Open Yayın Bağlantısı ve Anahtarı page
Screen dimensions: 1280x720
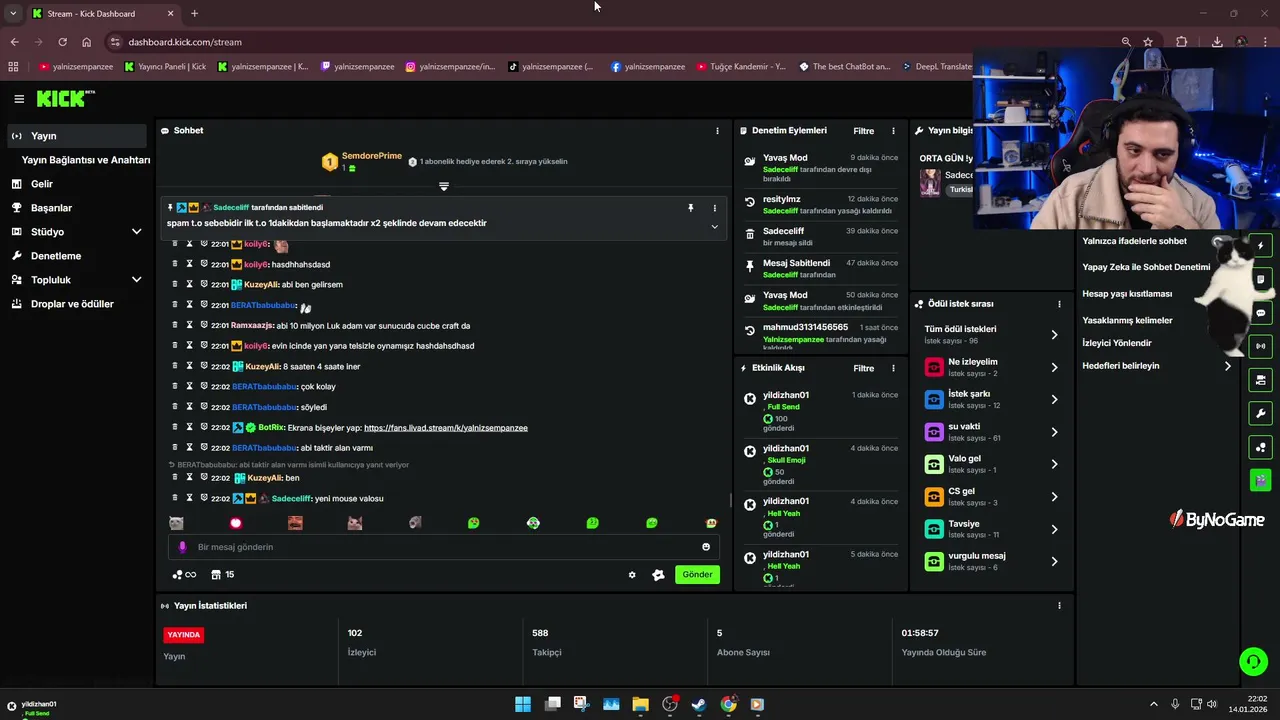[x=86, y=160]
